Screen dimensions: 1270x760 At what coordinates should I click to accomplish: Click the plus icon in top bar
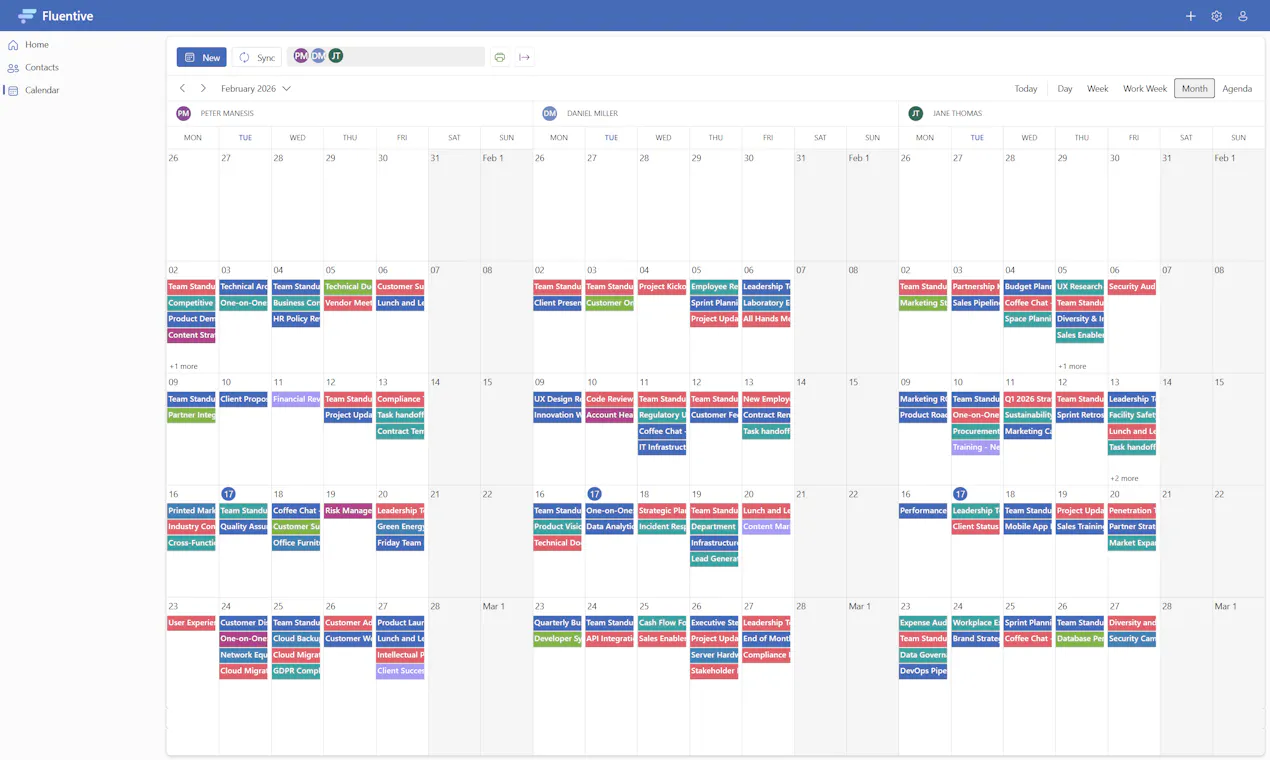click(x=1190, y=16)
